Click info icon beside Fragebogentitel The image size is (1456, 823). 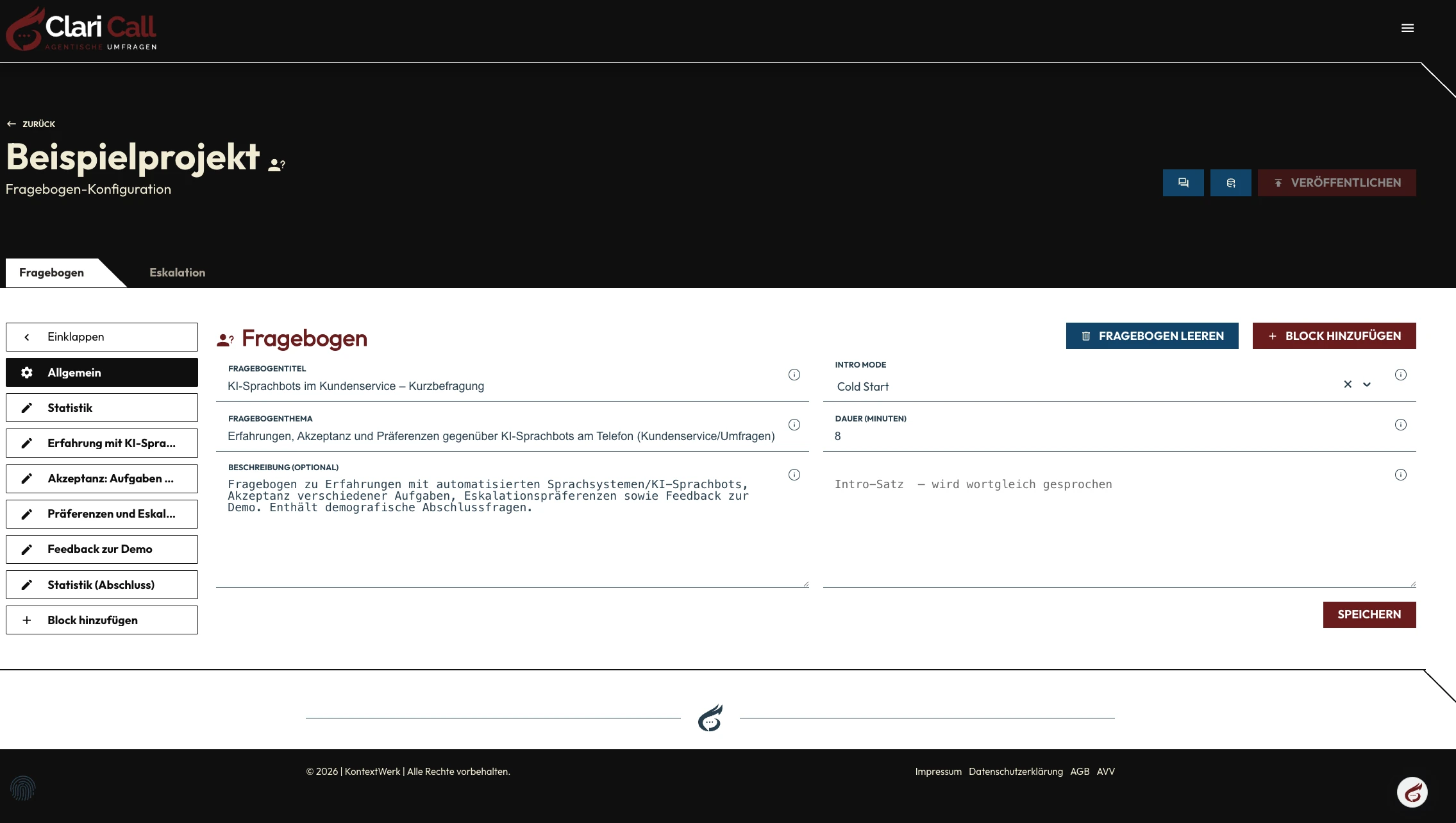(x=794, y=375)
